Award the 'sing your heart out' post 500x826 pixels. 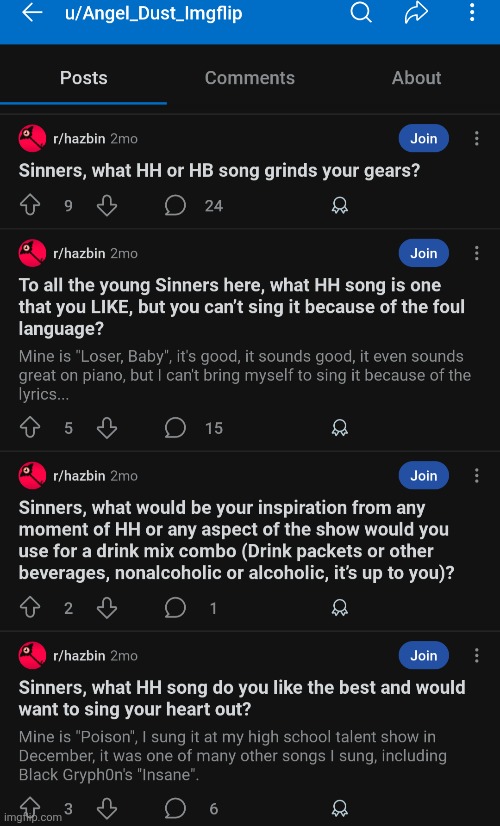(340, 808)
